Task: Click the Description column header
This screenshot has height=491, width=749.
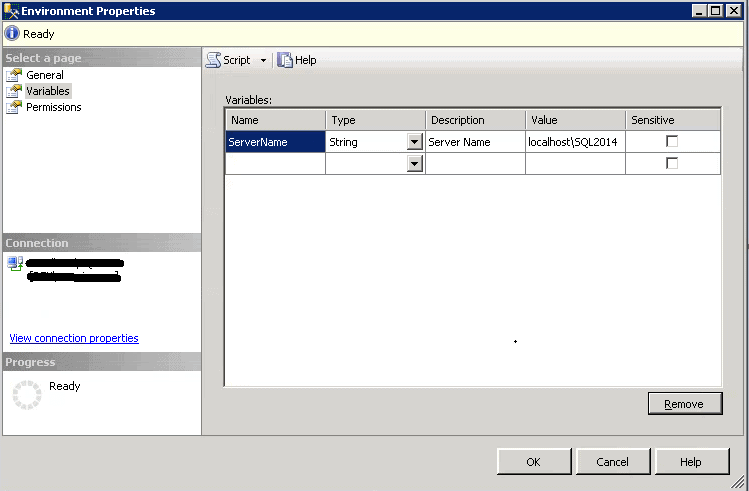Action: [x=475, y=120]
